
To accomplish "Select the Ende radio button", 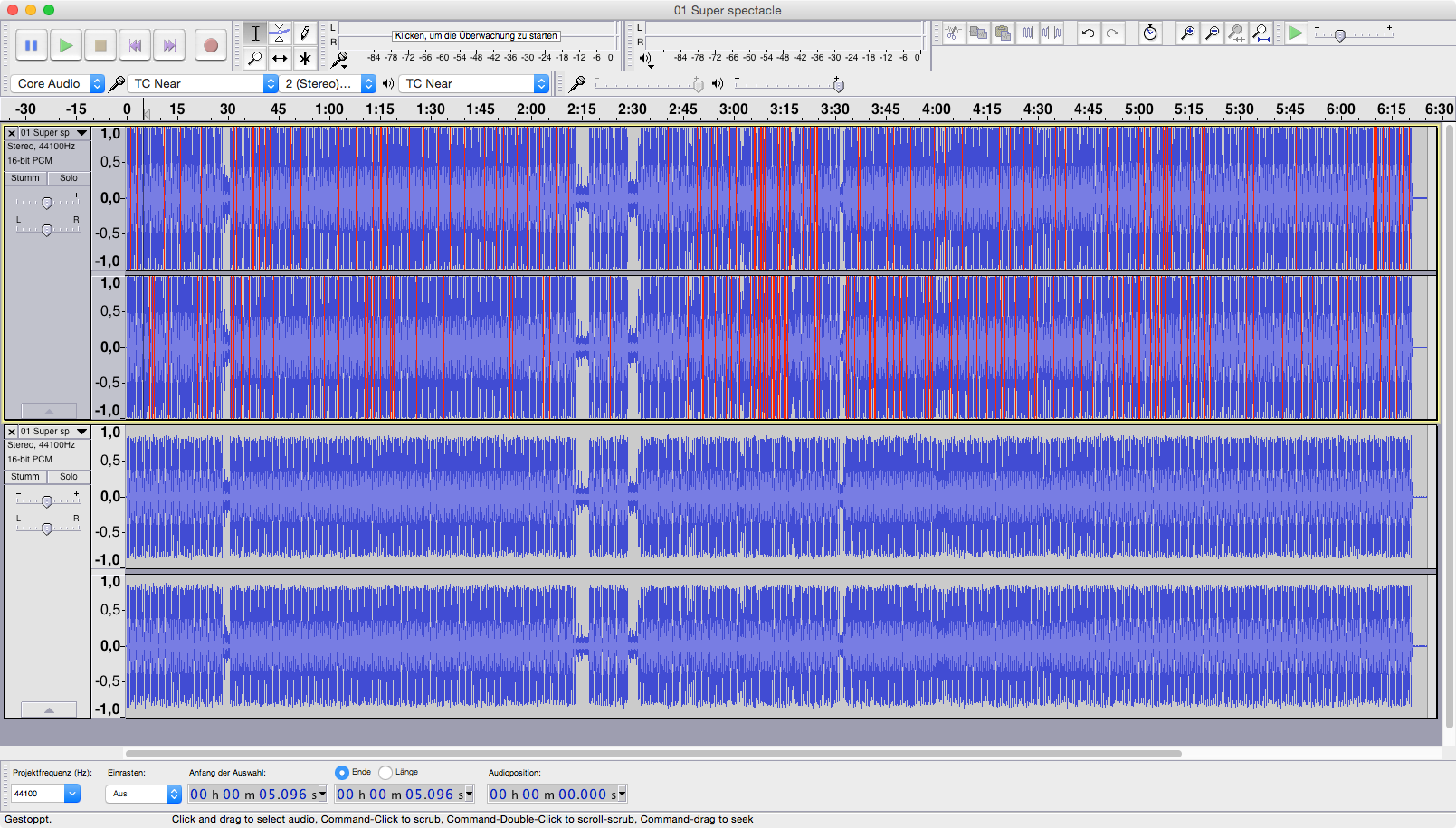I will tap(342, 773).
